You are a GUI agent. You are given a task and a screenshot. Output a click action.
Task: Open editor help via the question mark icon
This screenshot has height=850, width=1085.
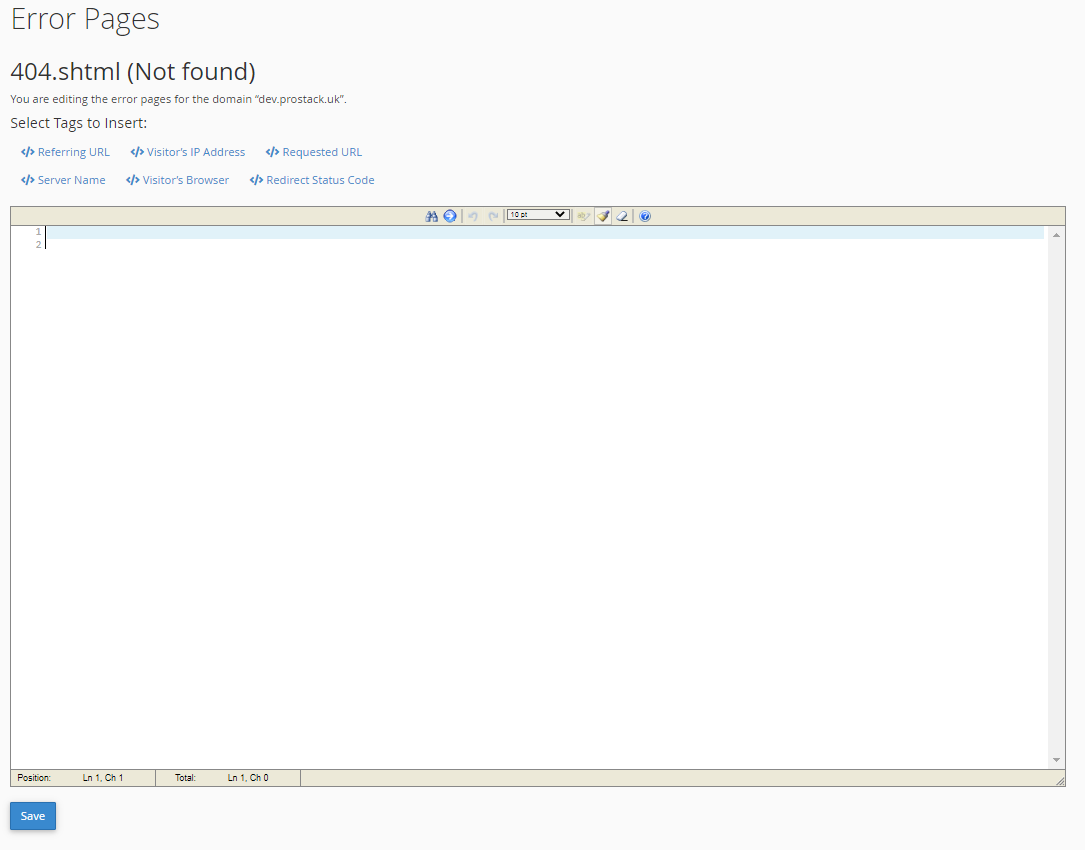click(x=645, y=215)
